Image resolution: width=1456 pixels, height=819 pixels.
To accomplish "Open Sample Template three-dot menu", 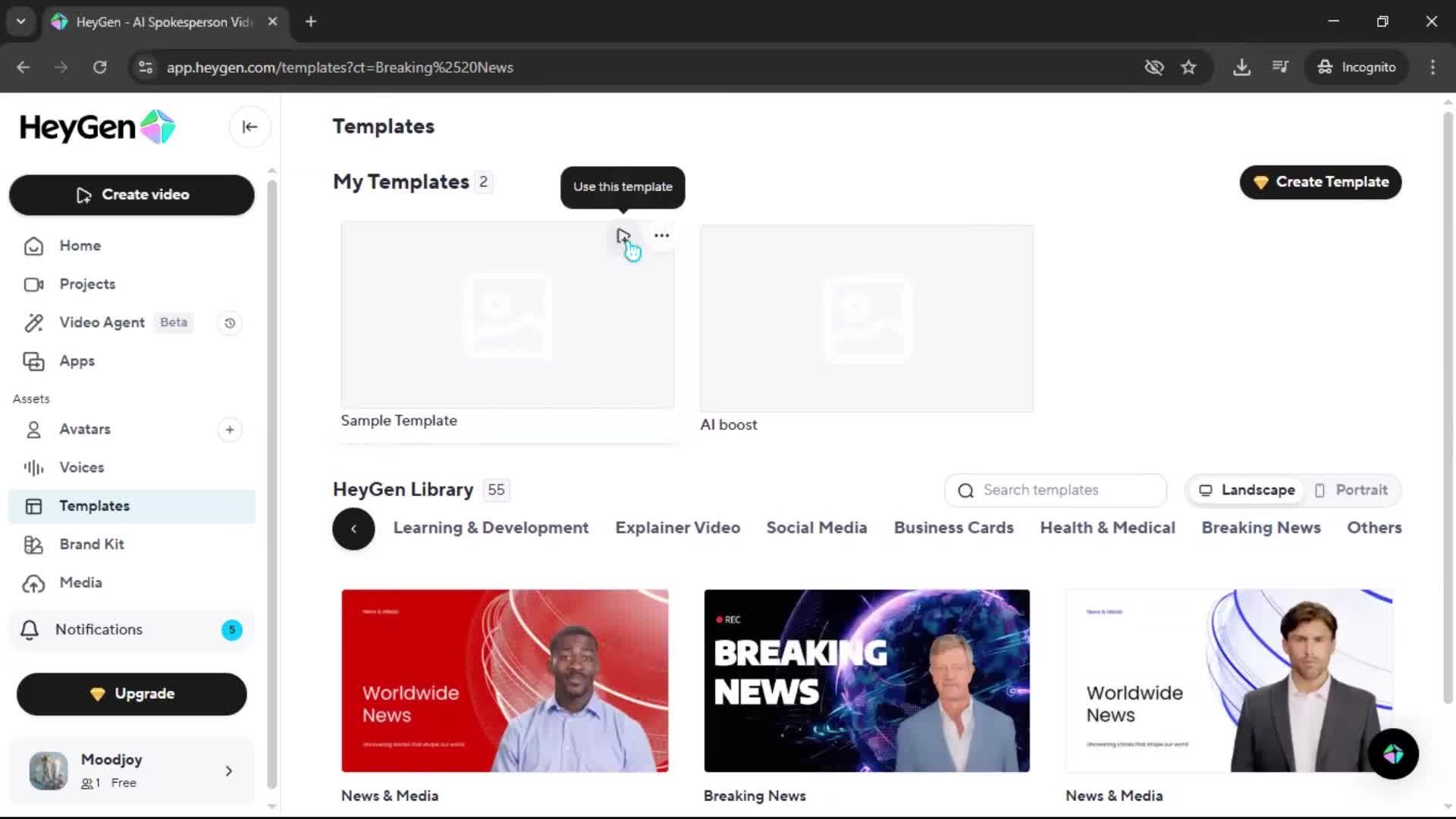I will tap(661, 236).
